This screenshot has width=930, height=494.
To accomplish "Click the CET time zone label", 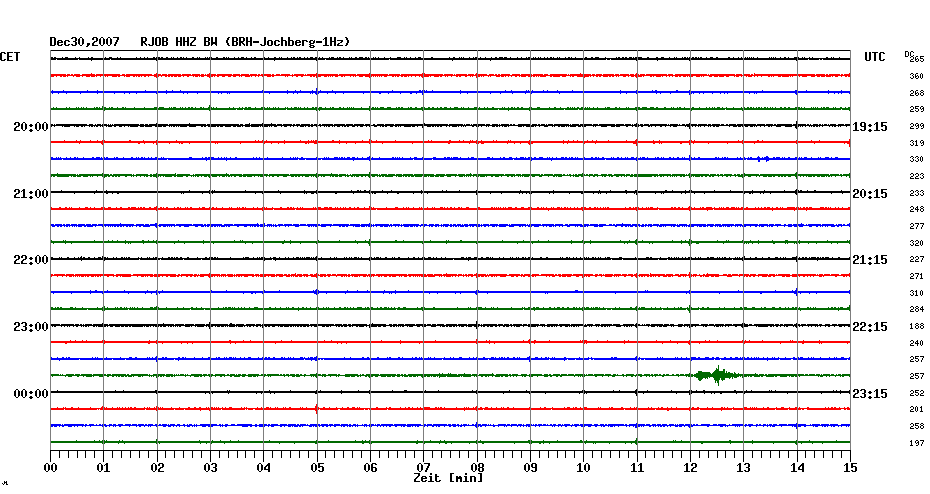I will coord(10,57).
